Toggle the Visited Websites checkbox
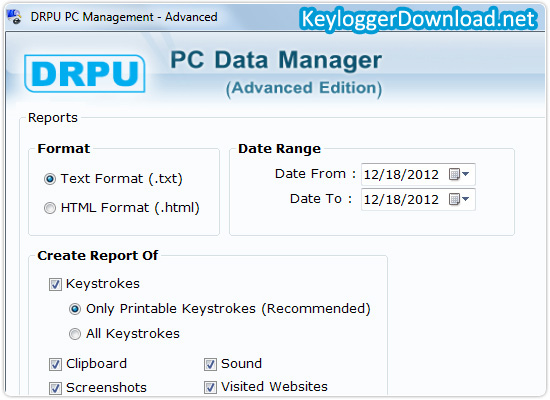Image resolution: width=550 pixels, height=400 pixels. [x=210, y=387]
